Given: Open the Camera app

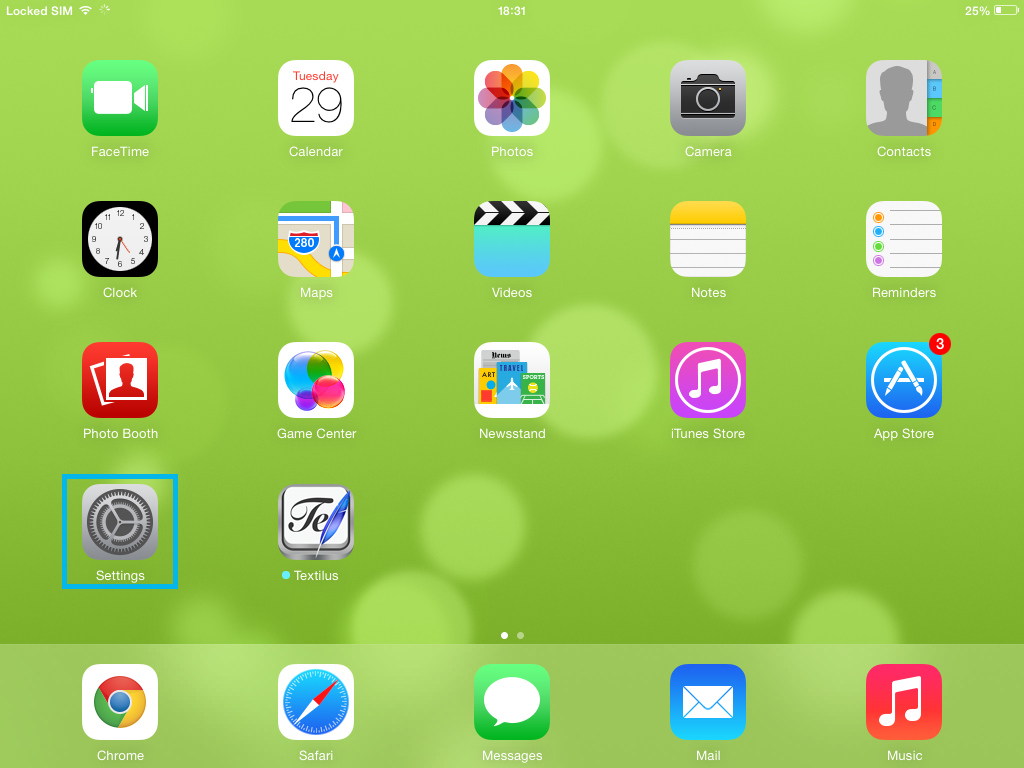Looking at the screenshot, I should (x=708, y=98).
